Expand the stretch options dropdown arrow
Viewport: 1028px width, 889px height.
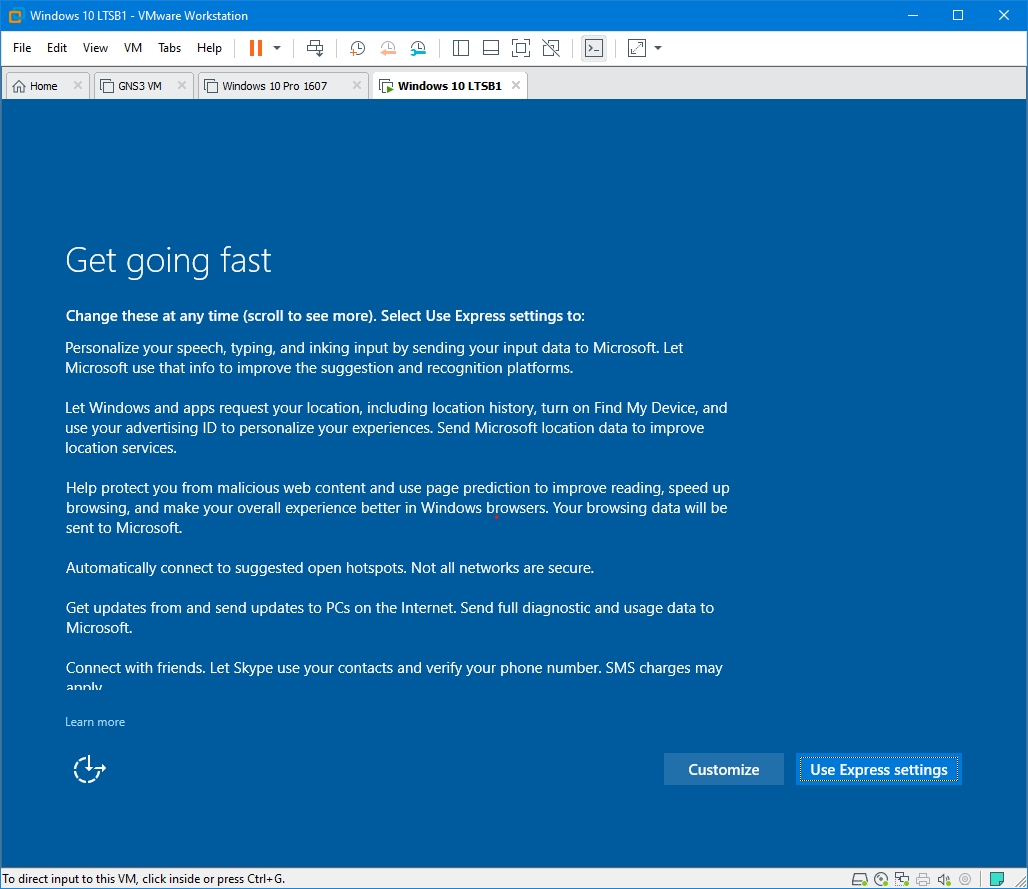point(658,48)
